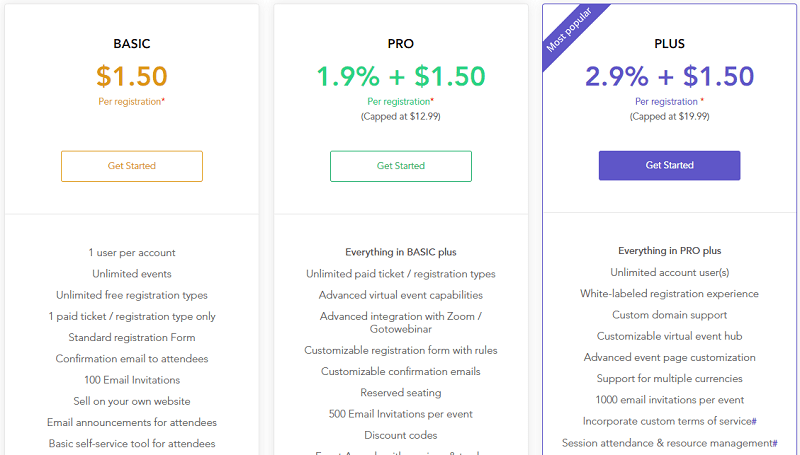Click Get Started under BASIC plan
Image resolution: width=800 pixels, height=455 pixels.
pos(132,166)
